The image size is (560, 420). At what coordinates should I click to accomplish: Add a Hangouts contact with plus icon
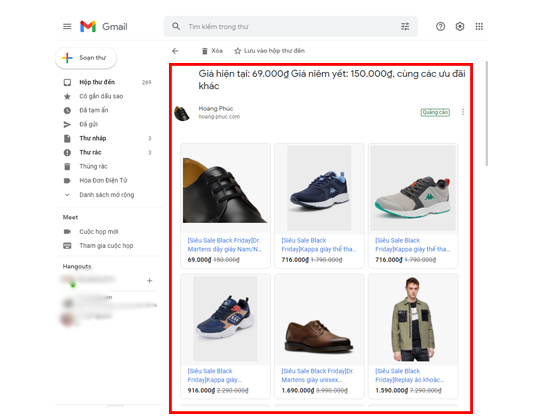pos(150,281)
